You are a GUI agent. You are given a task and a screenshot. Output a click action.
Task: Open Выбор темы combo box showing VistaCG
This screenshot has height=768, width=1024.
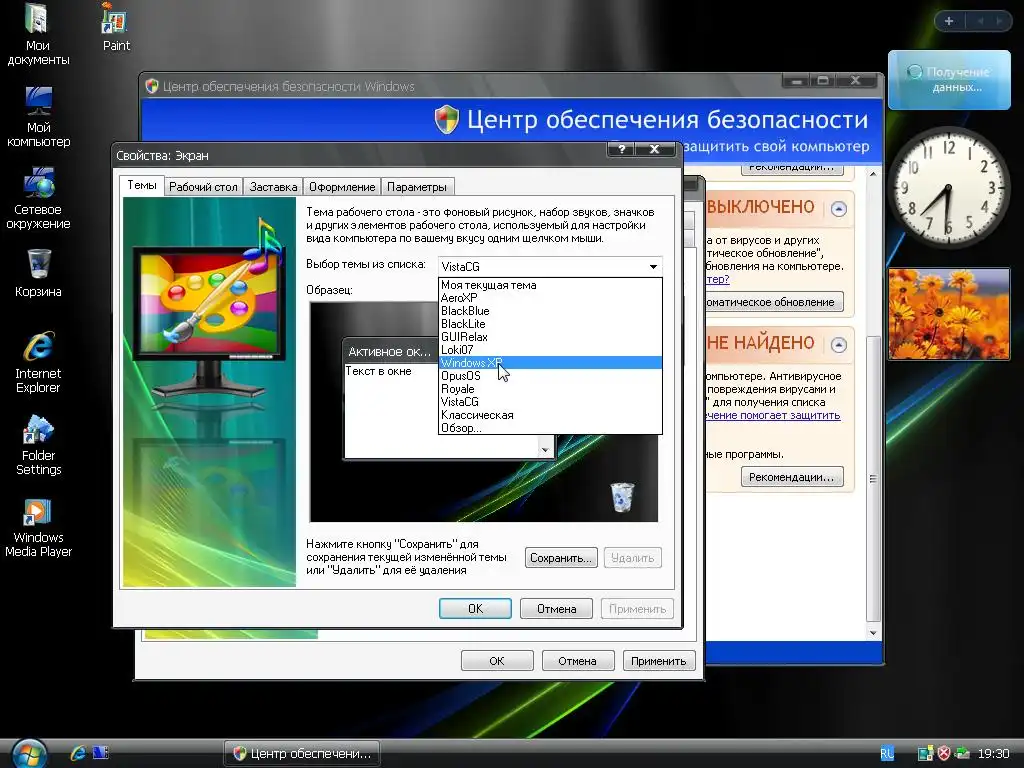550,266
